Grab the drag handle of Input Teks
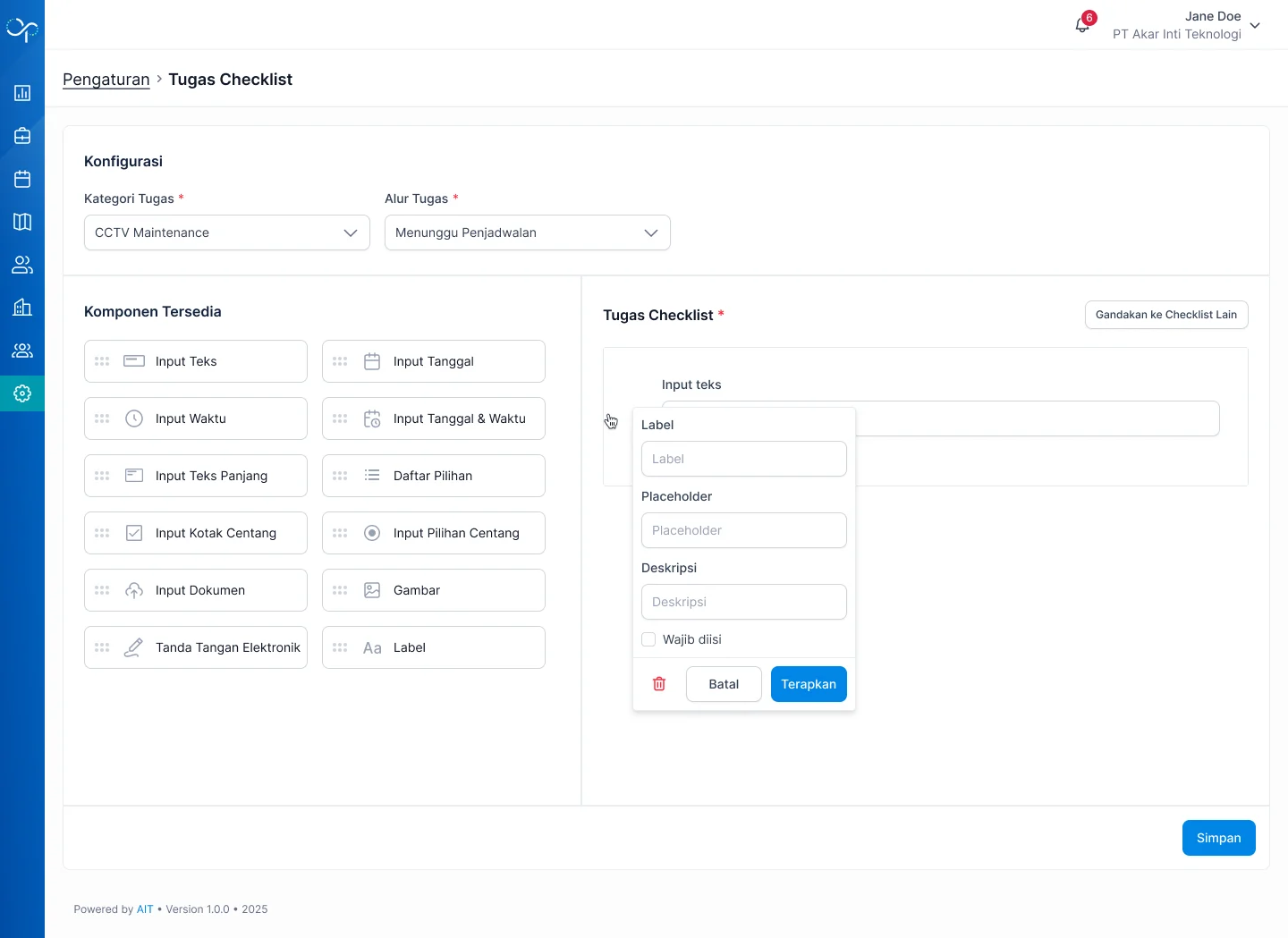This screenshot has height=938, width=1288. coord(102,361)
